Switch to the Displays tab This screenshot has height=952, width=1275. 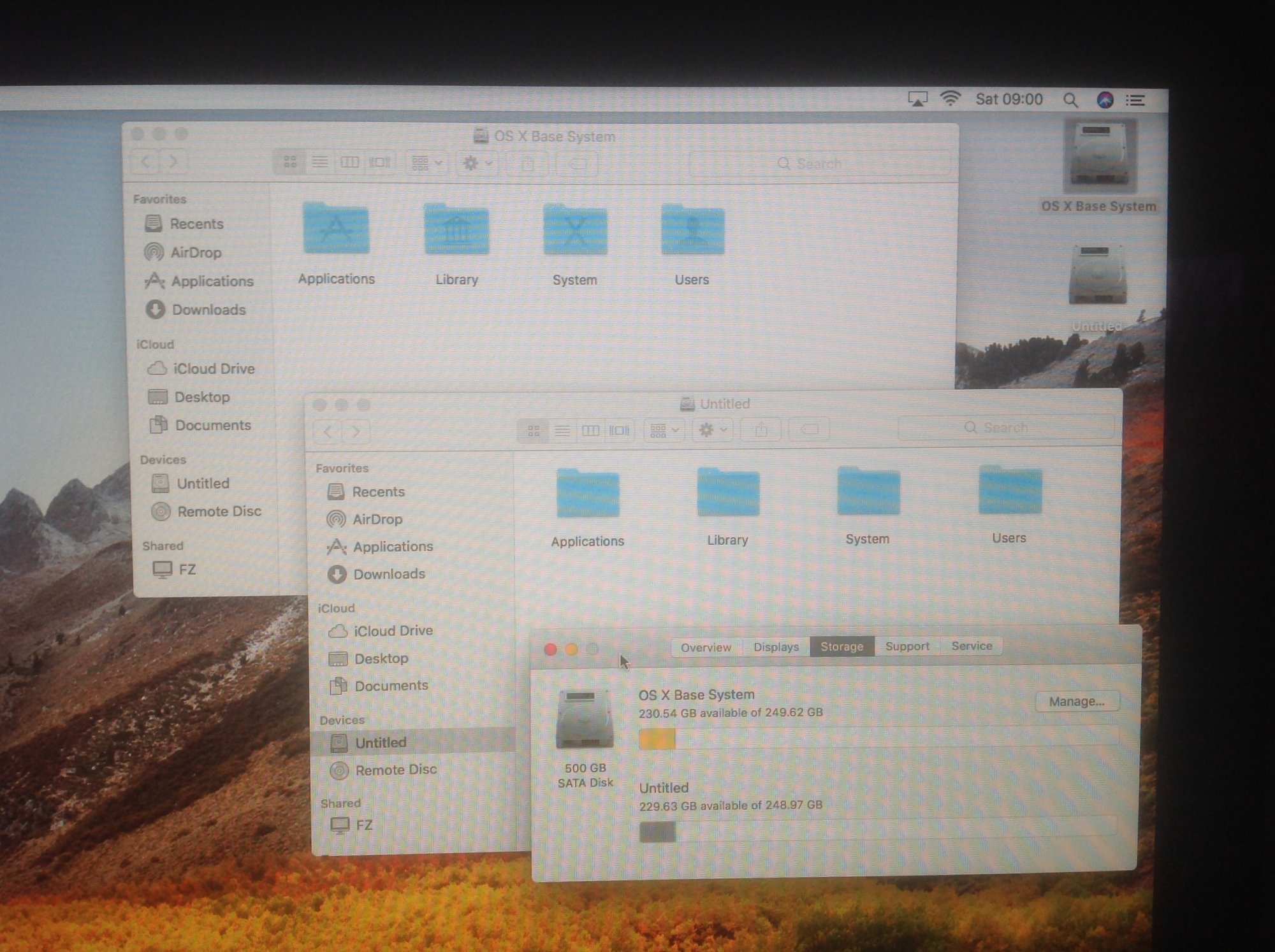point(776,647)
